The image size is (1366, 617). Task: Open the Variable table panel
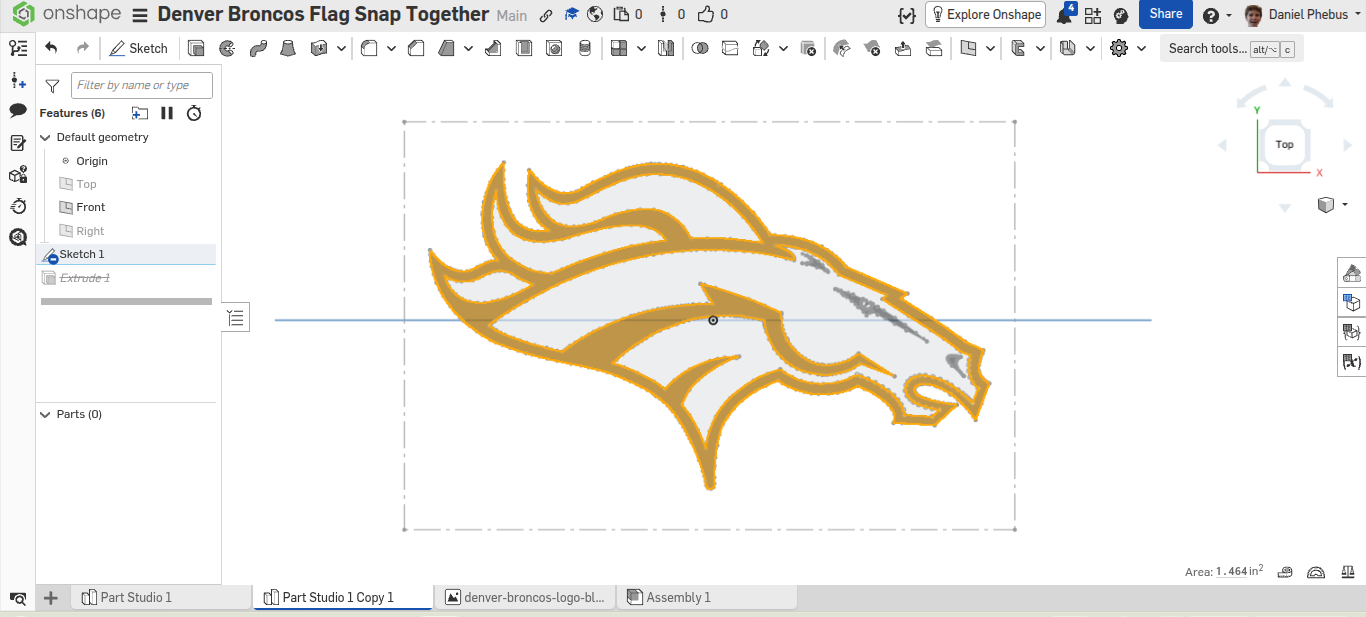click(1352, 361)
